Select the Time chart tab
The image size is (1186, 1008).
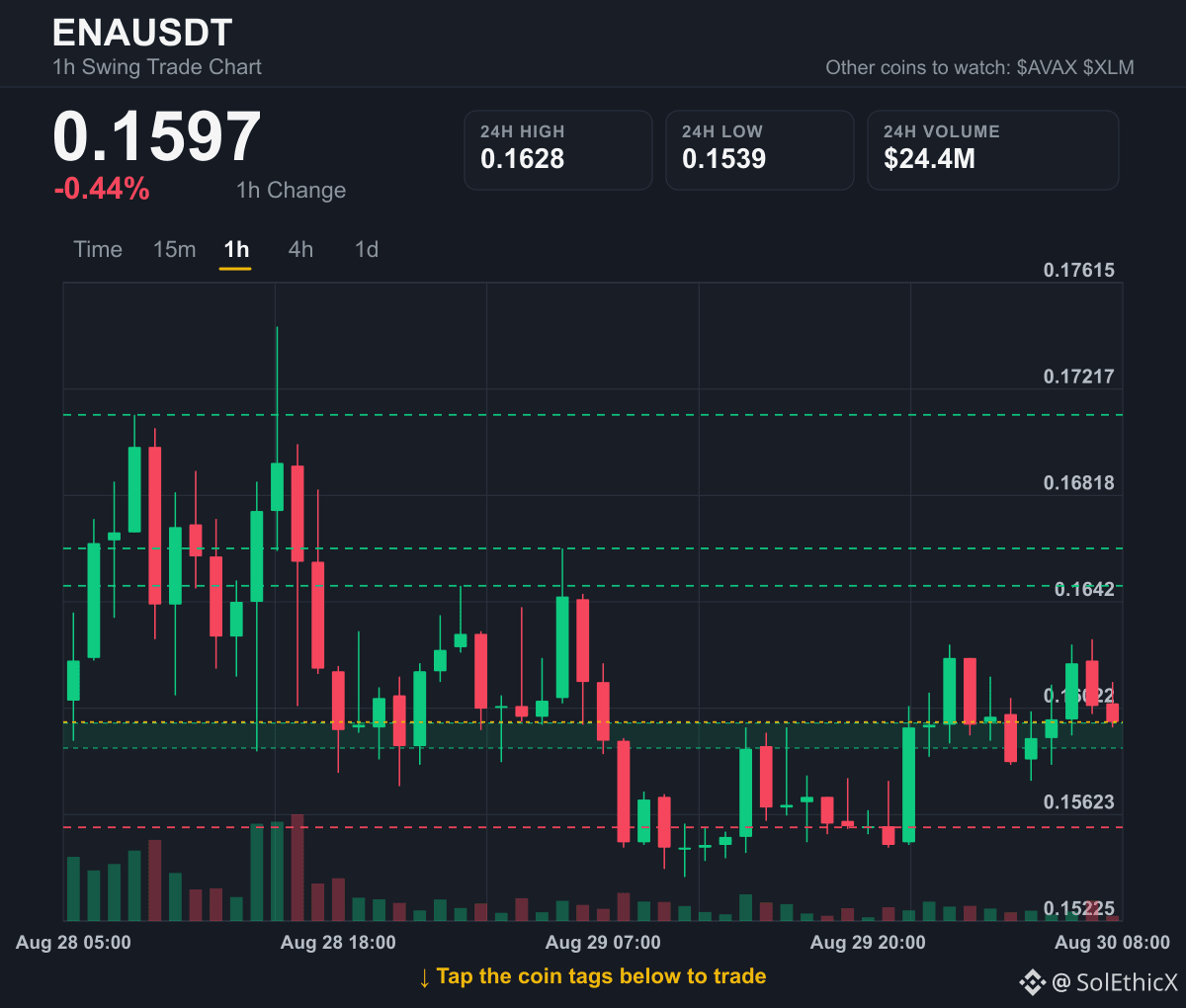tap(98, 249)
